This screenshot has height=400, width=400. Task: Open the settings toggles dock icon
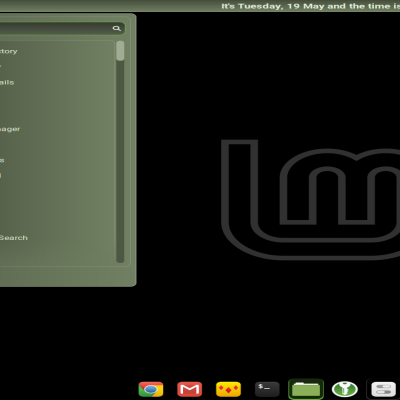tap(383, 389)
